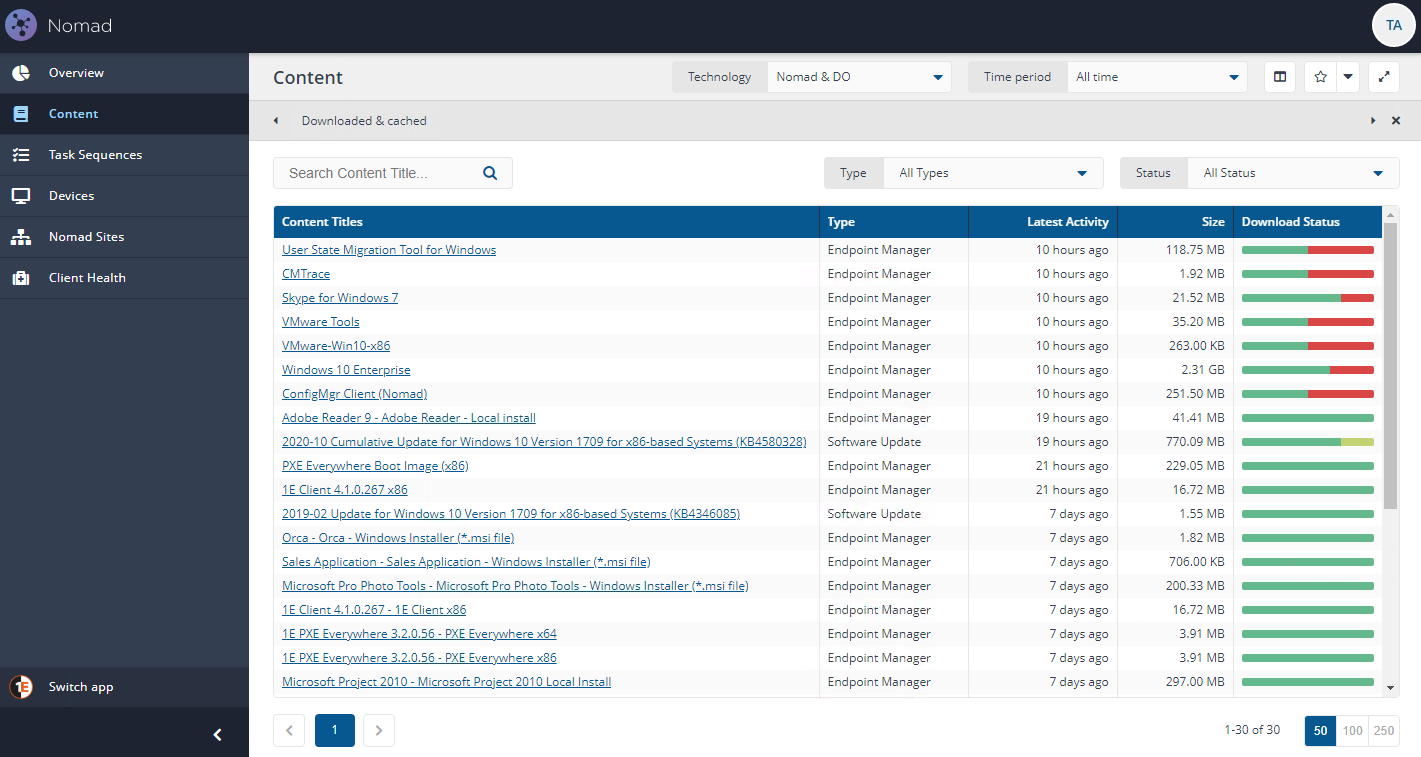Viewport: 1421px width, 757px height.
Task: Click the Client Health medkit icon
Action: [20, 278]
